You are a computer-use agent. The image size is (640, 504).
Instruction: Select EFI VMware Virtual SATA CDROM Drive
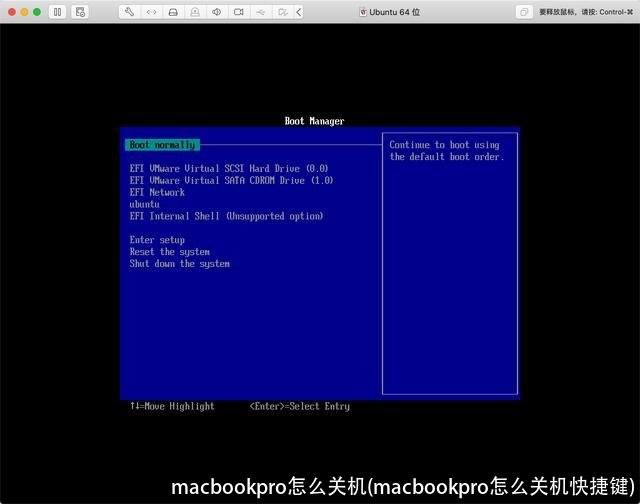point(231,180)
